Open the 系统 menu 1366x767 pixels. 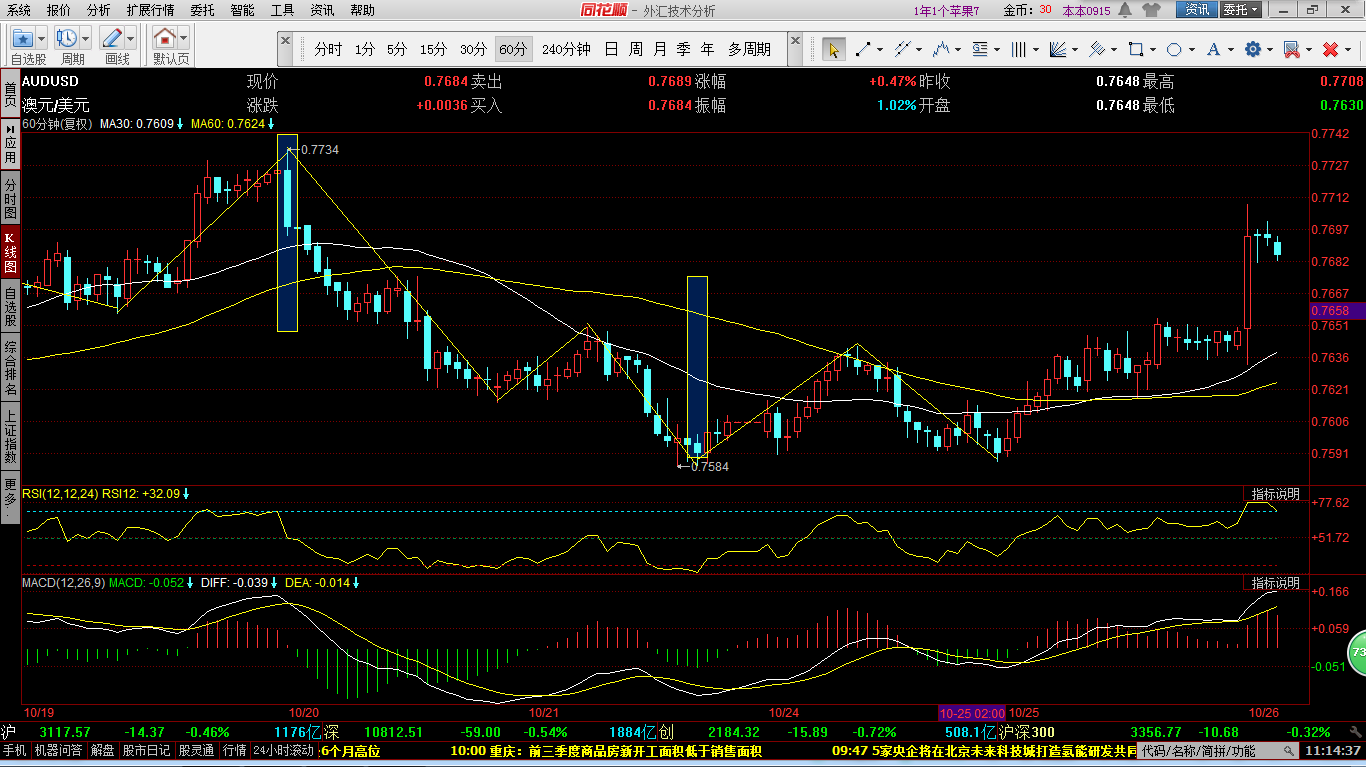tap(18, 10)
